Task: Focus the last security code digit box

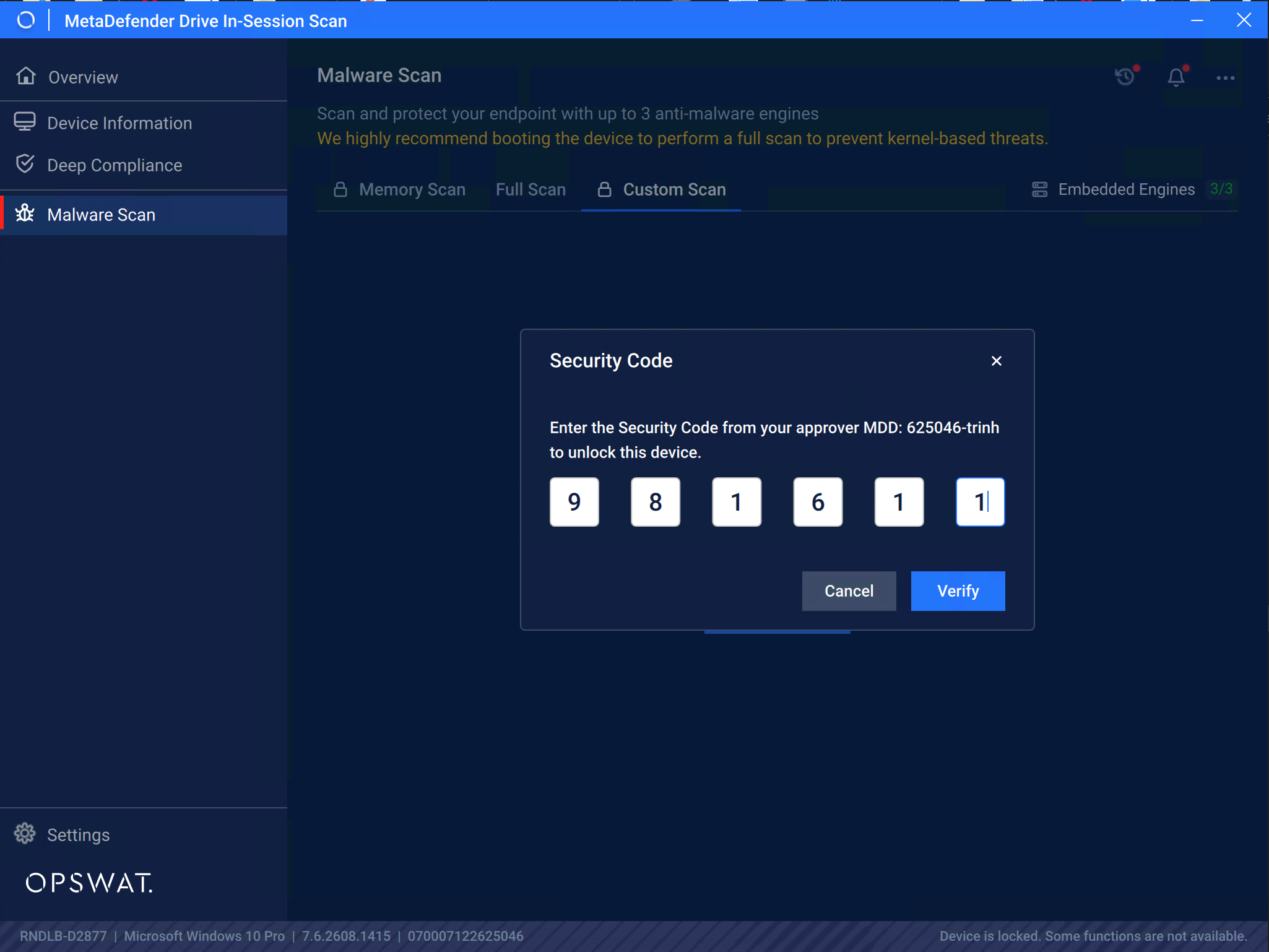Action: click(x=980, y=501)
